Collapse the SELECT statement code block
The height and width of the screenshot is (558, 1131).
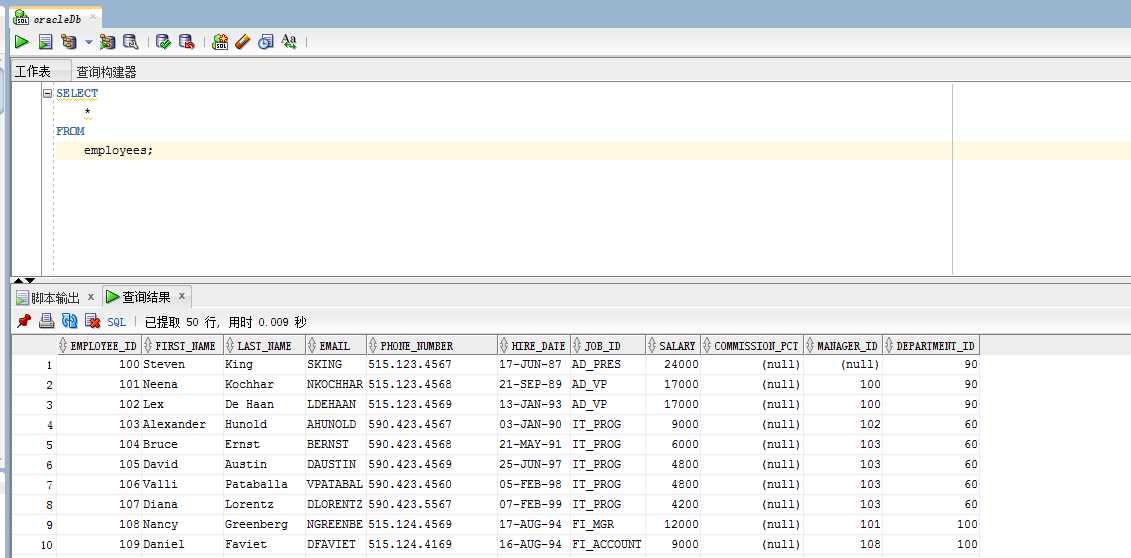pos(48,93)
